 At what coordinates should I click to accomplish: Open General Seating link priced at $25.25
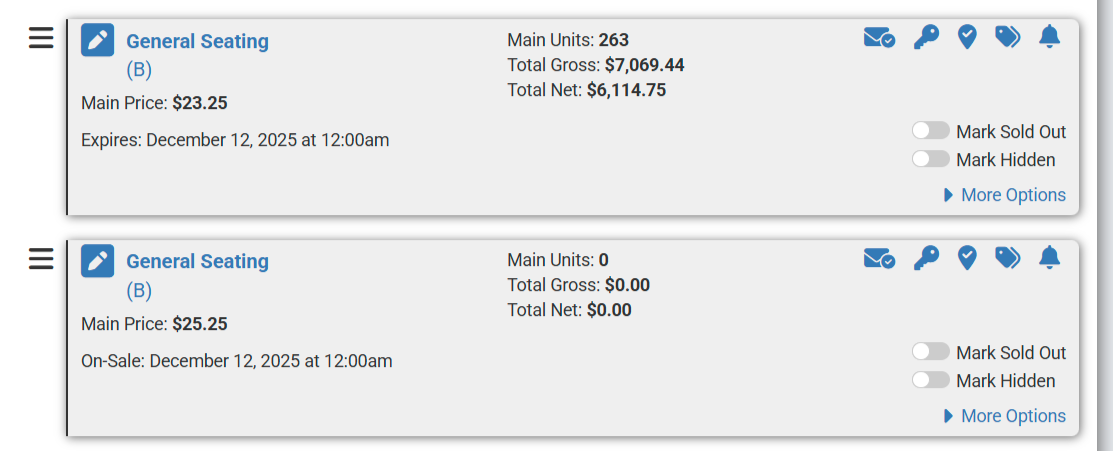pyautogui.click(x=197, y=261)
